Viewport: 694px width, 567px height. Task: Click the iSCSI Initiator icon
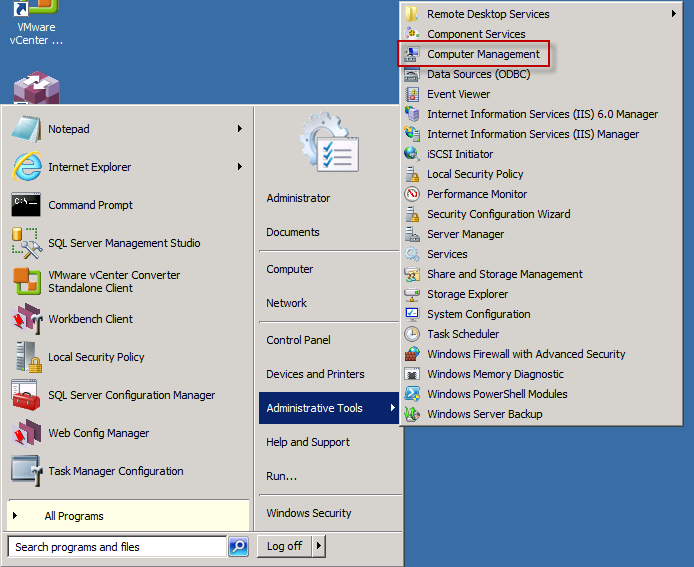412,154
